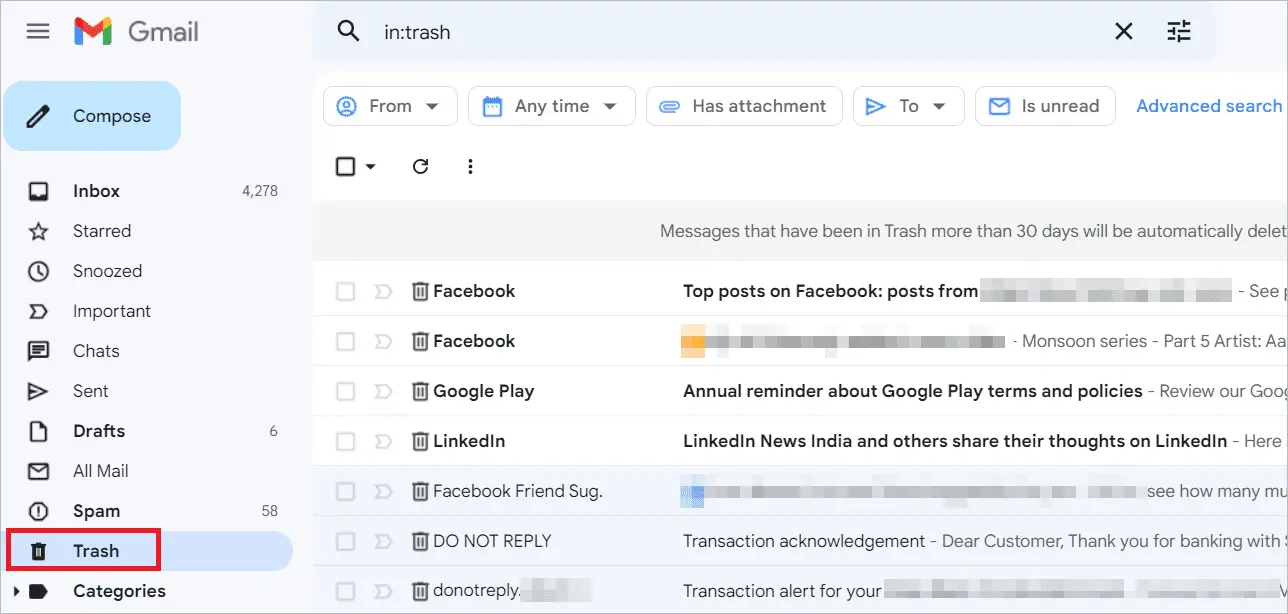This screenshot has width=1288, height=614.
Task: Click the in:trash search field
Action: (x=740, y=32)
